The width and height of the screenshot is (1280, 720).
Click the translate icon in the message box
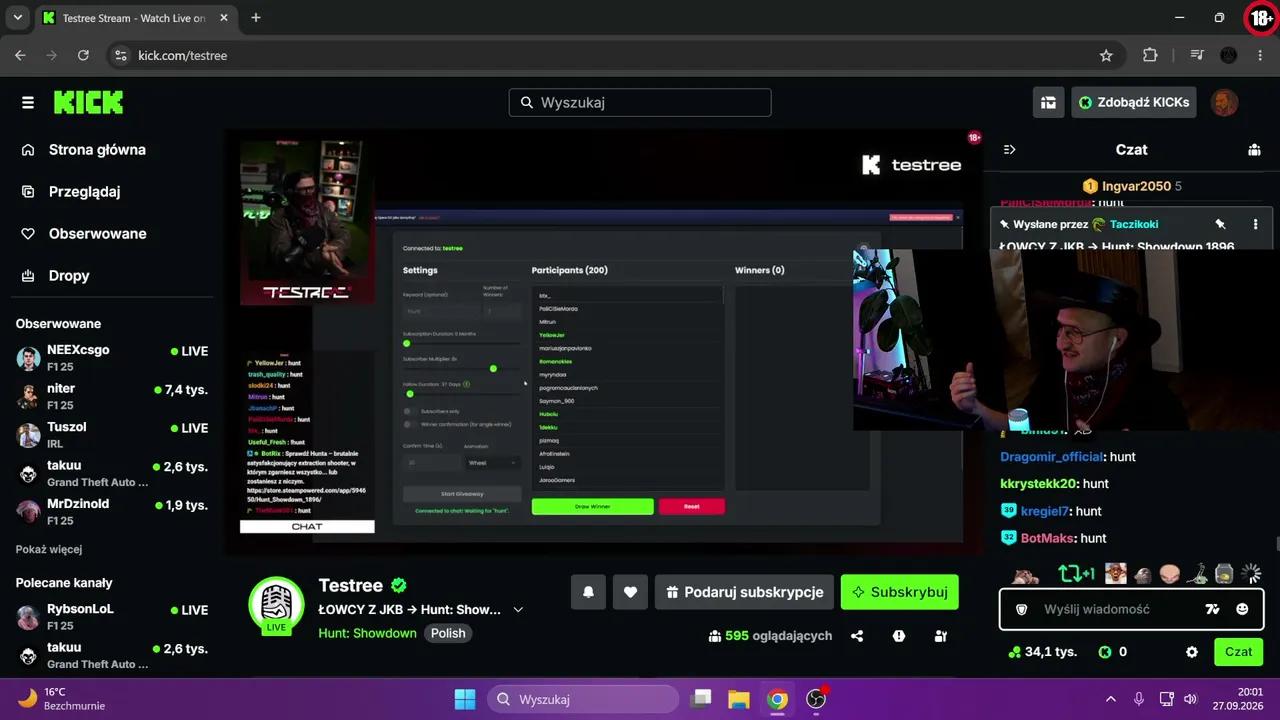tap(1212, 609)
